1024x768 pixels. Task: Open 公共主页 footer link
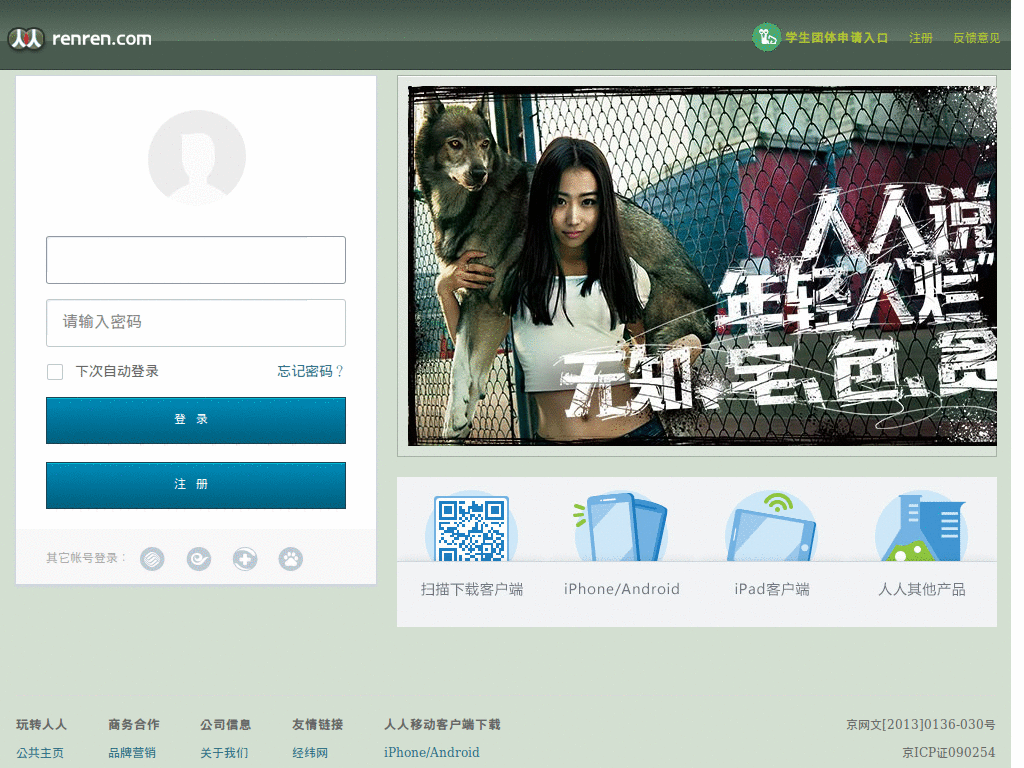click(40, 753)
